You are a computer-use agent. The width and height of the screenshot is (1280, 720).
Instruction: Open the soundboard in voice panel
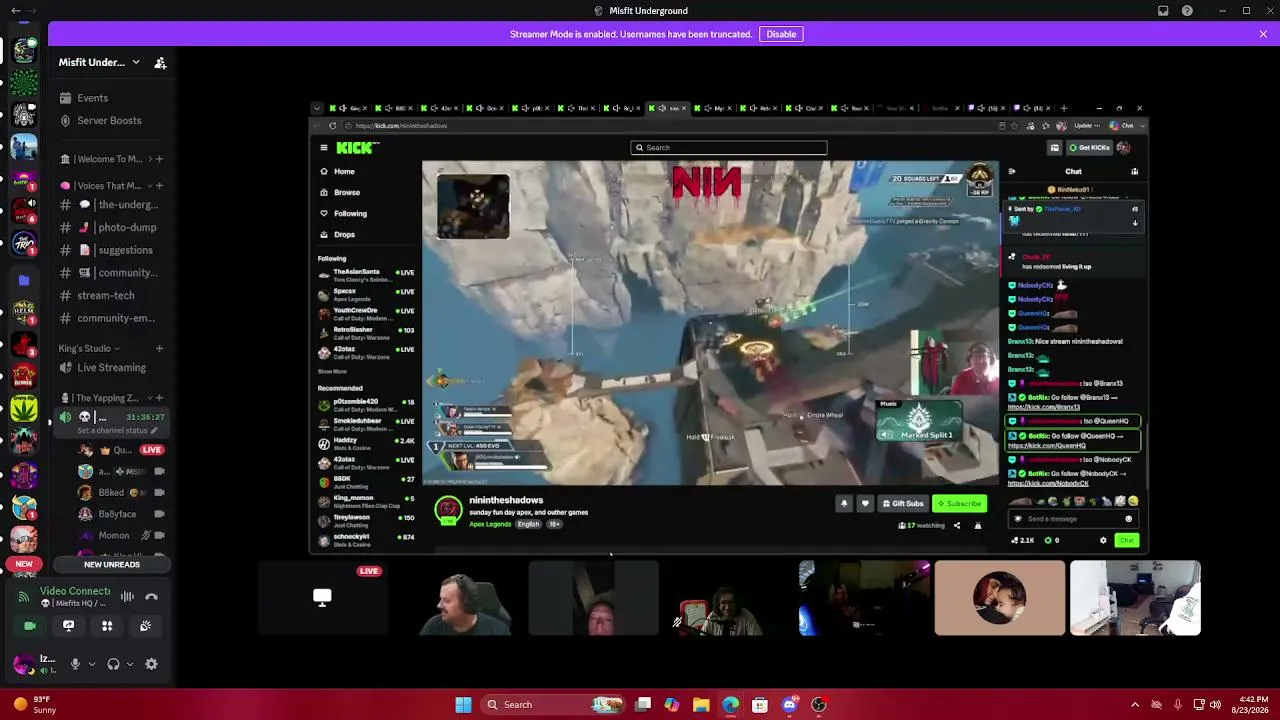(145, 626)
